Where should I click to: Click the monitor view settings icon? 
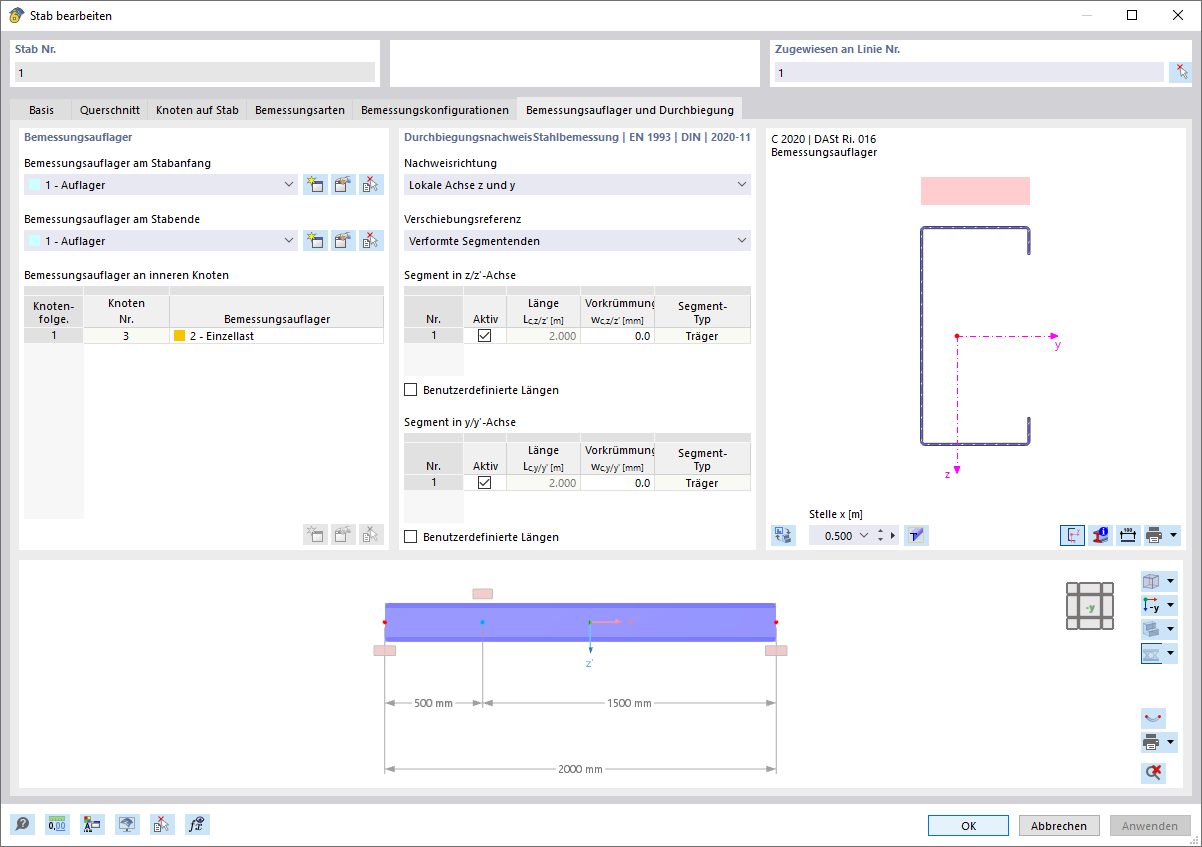tap(127, 824)
